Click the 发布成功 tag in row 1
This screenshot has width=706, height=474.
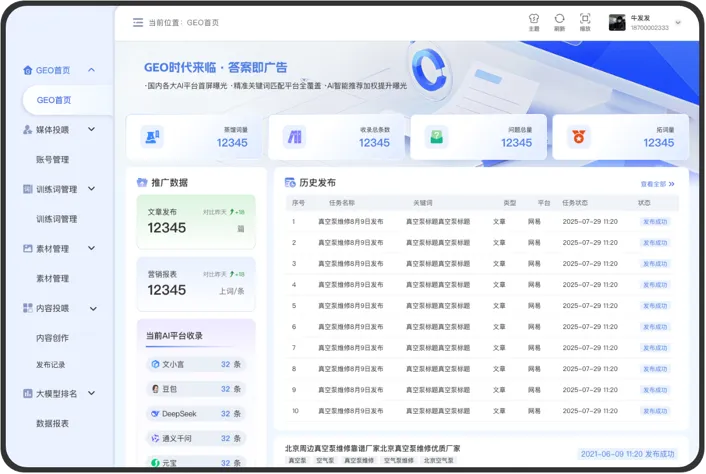coord(655,221)
